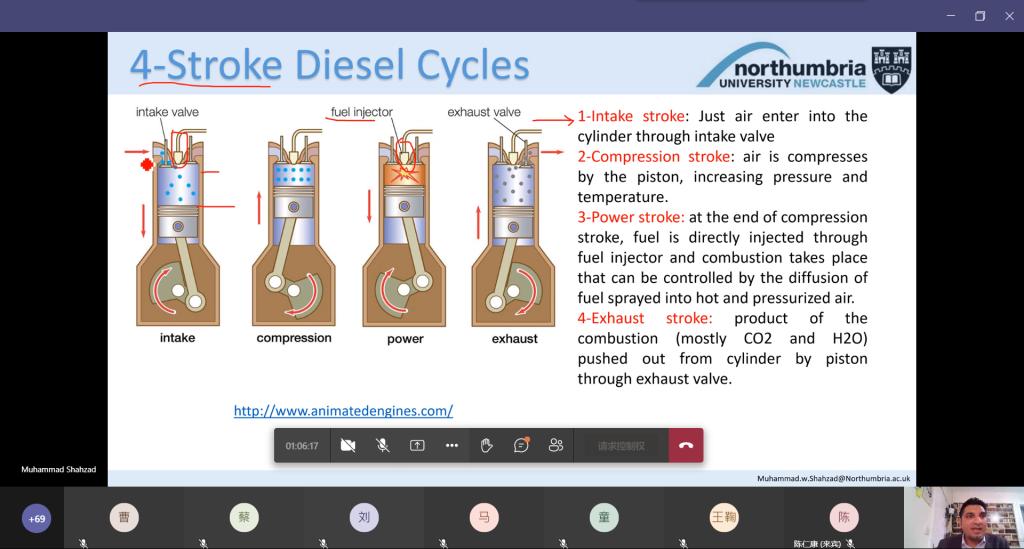Show the meeting chat conversation

[521, 446]
